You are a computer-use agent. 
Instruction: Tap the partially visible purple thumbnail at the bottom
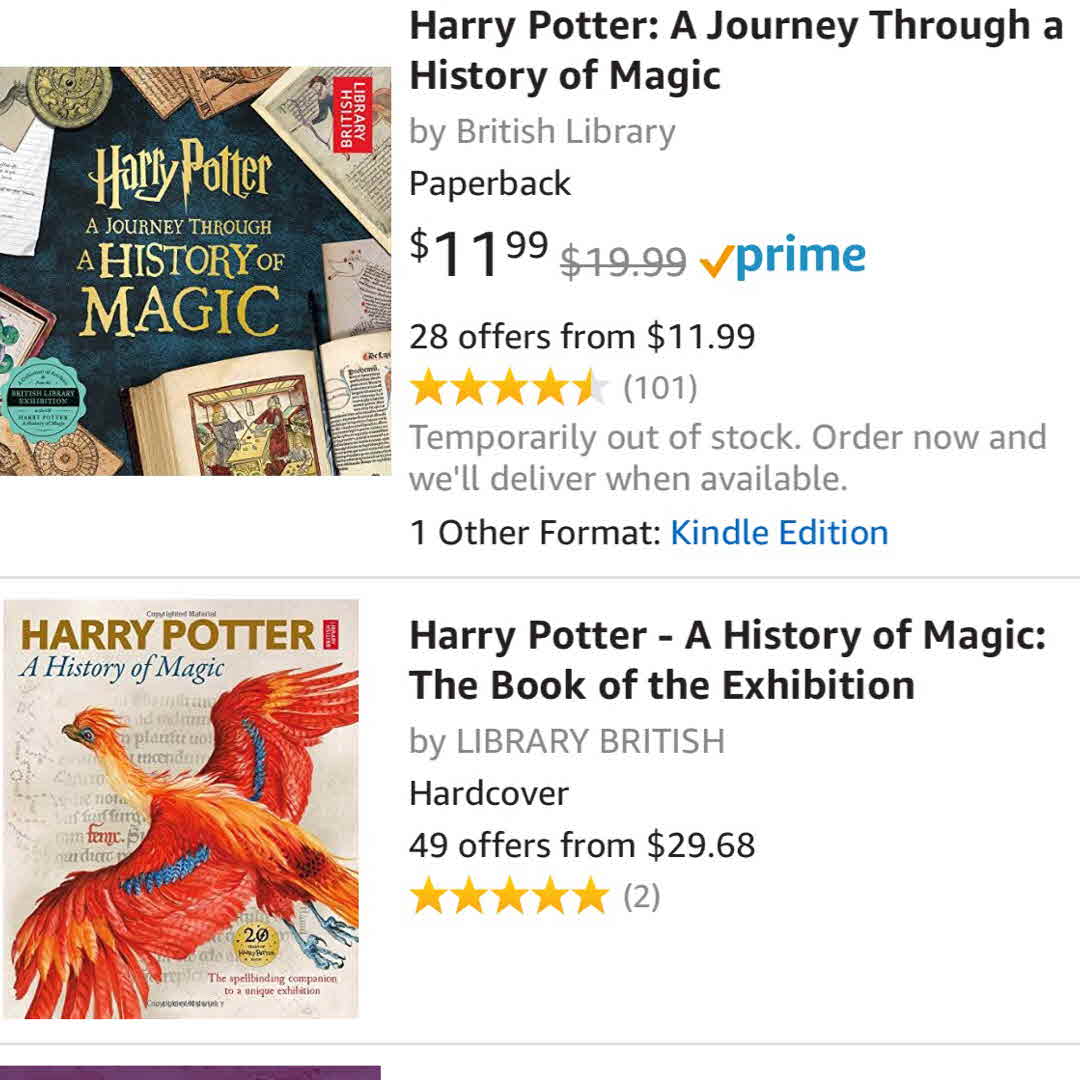point(190,1072)
